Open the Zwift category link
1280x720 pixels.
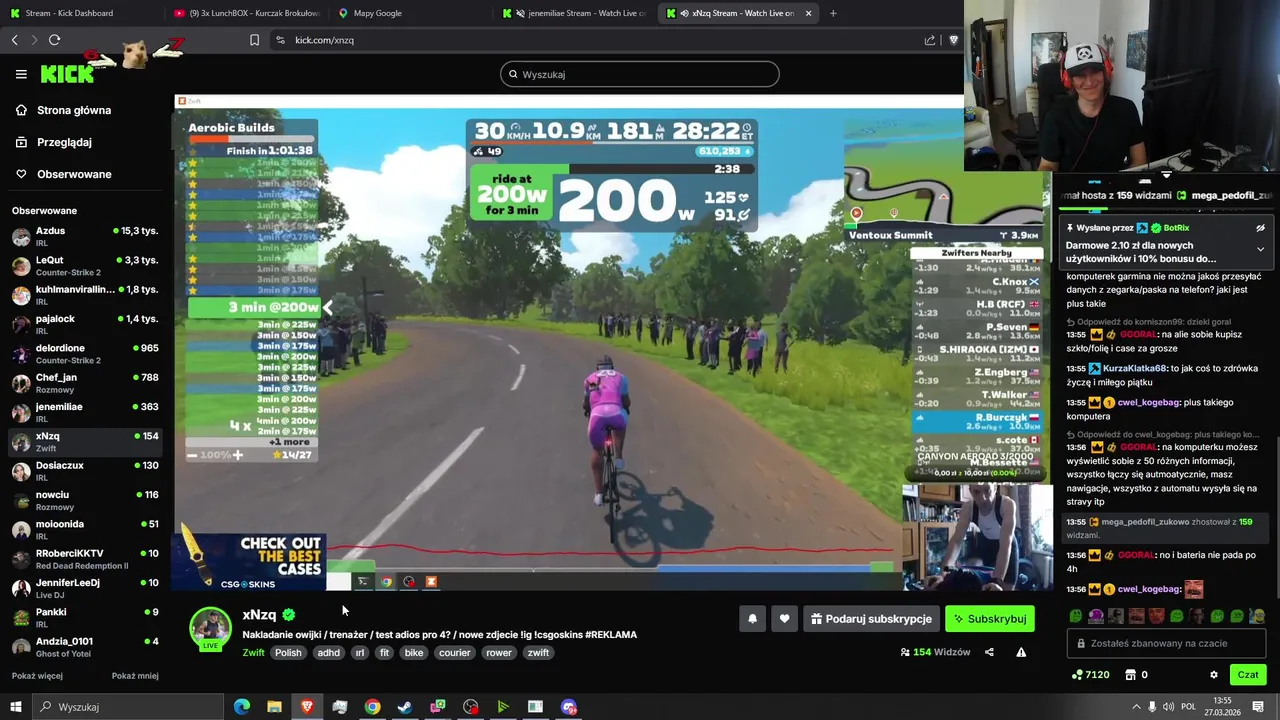click(253, 653)
